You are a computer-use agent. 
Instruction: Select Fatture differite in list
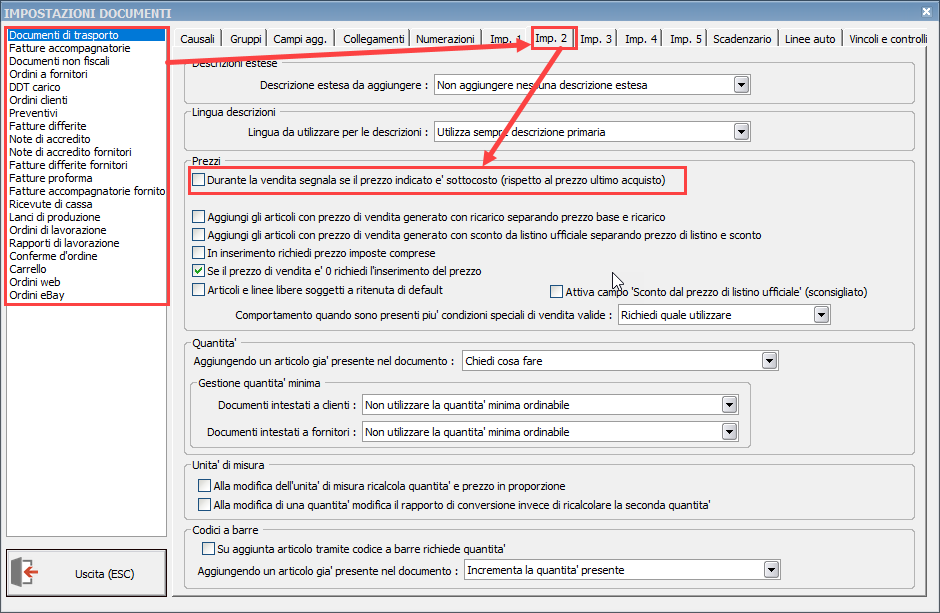tap(86, 126)
